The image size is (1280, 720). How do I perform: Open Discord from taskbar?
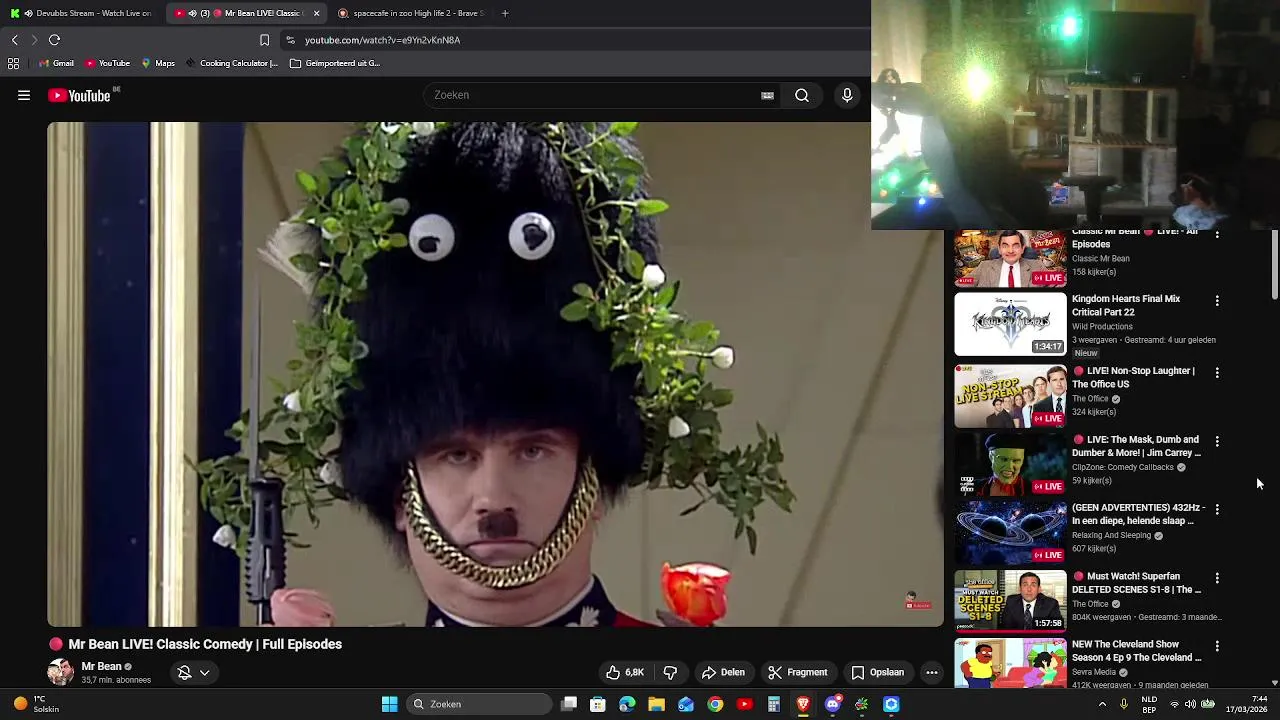(832, 704)
